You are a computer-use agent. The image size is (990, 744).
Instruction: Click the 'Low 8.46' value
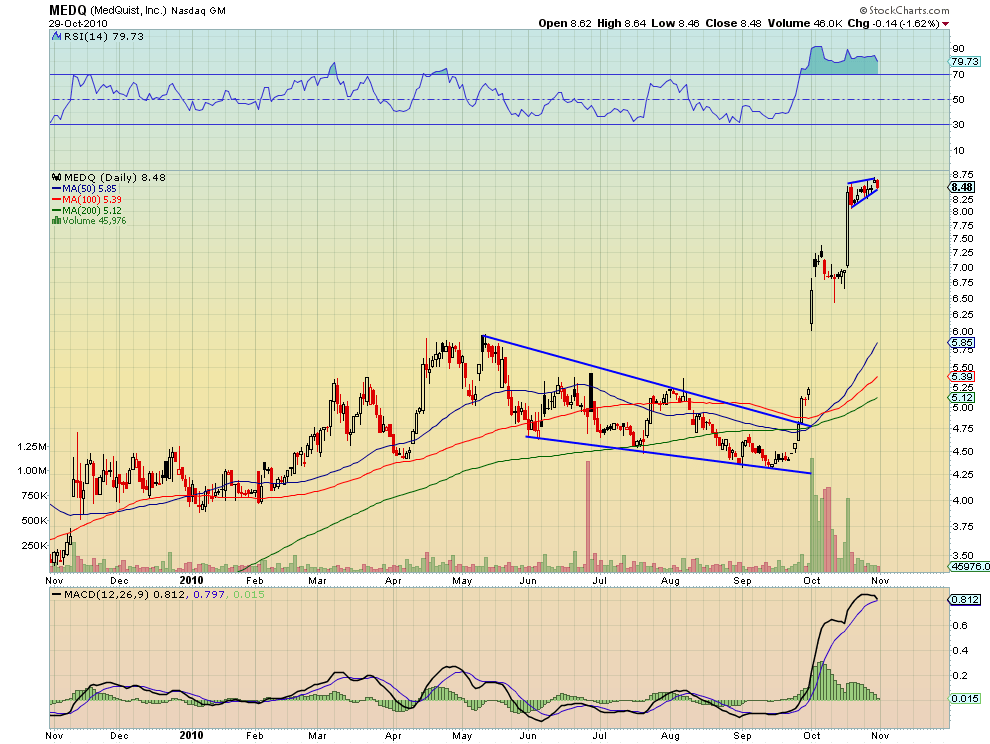pos(675,23)
